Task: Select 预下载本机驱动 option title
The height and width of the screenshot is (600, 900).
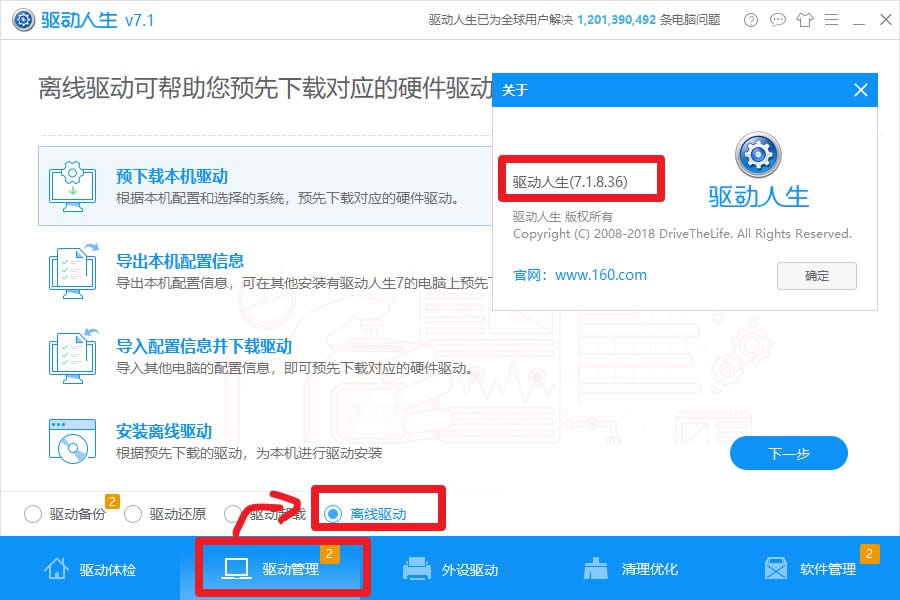Action: coord(172,176)
